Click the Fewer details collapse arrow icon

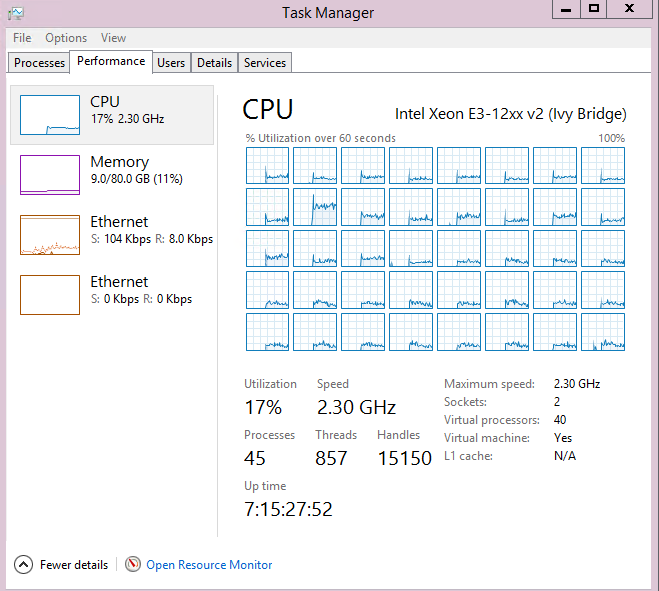24,565
